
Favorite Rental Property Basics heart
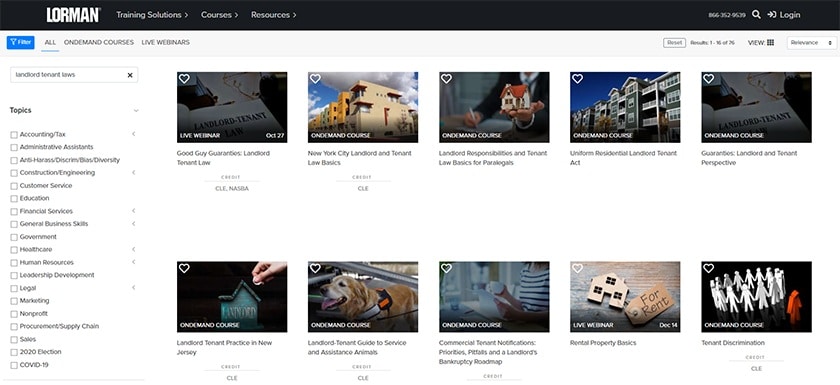coord(577,268)
